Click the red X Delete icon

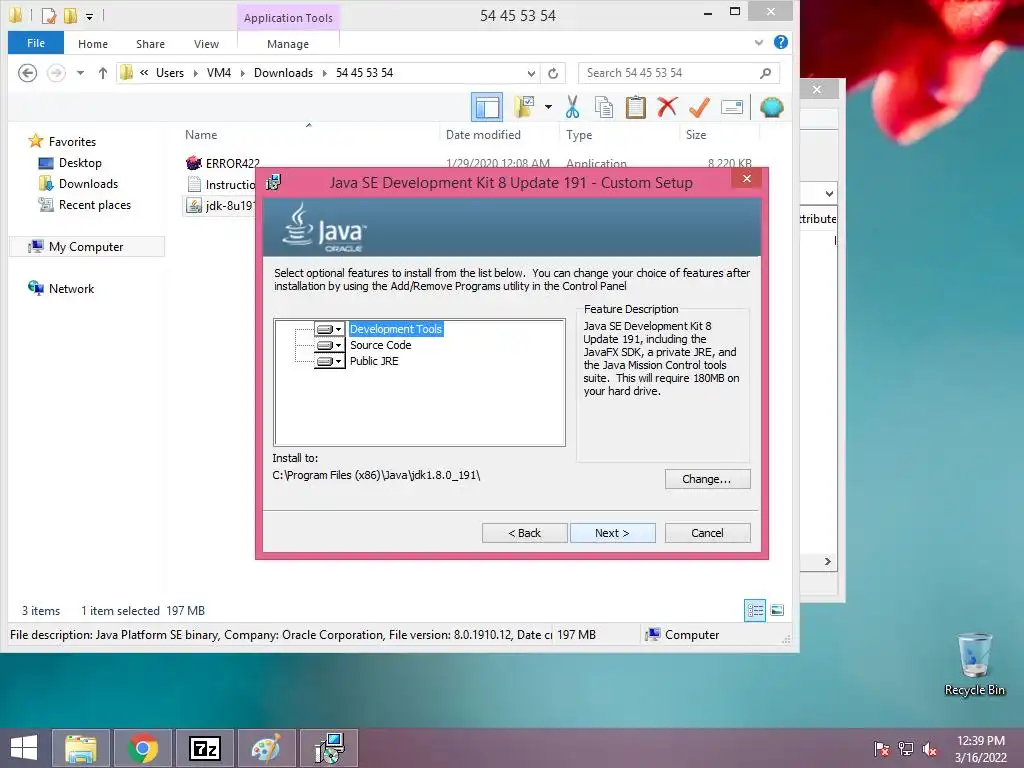667,106
